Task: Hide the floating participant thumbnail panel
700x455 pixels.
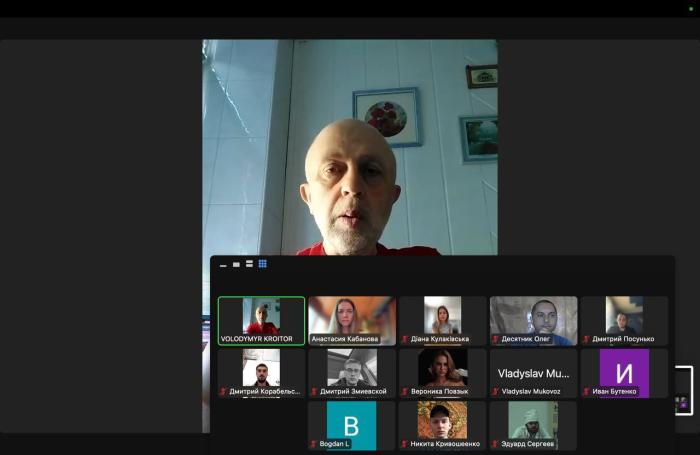Action: click(x=223, y=265)
